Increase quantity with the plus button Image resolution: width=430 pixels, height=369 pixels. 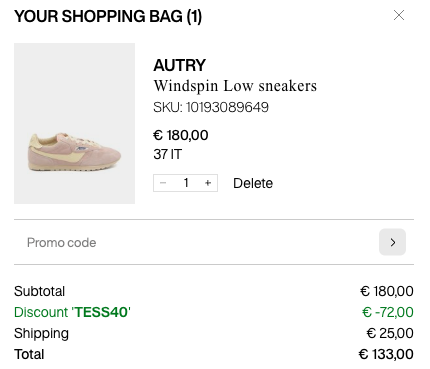[208, 183]
